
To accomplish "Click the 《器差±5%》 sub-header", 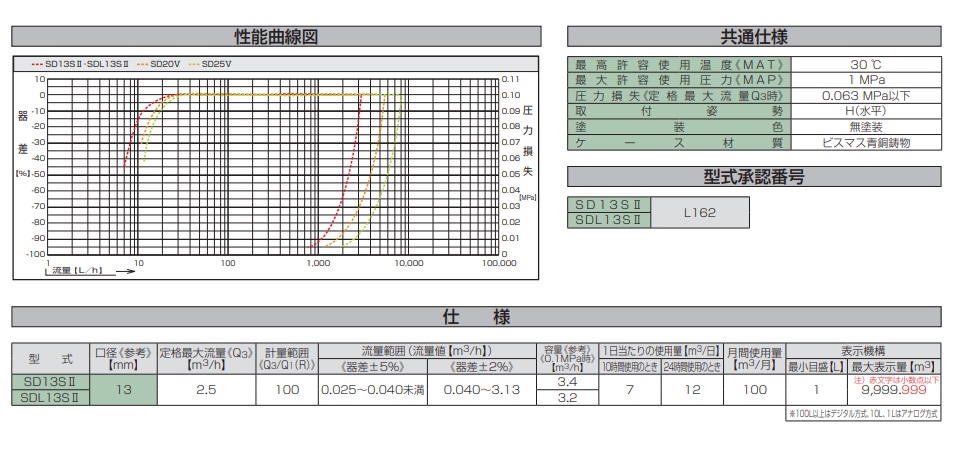I will tap(373, 367).
